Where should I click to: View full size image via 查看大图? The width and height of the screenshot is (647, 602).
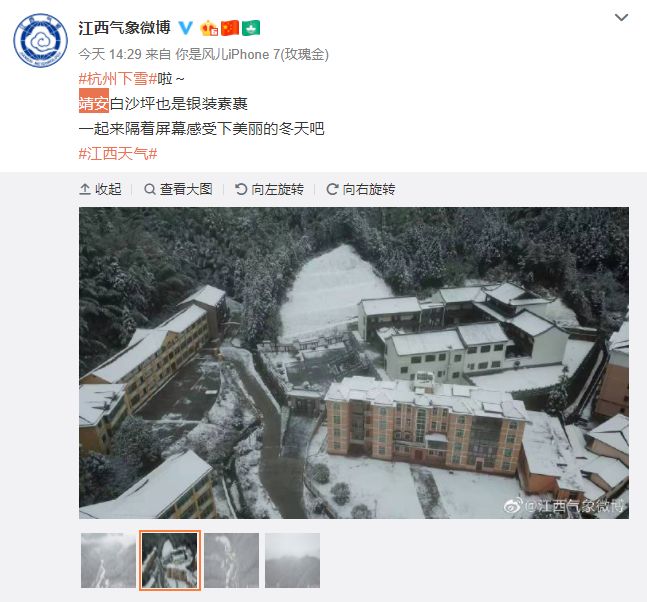pos(178,189)
